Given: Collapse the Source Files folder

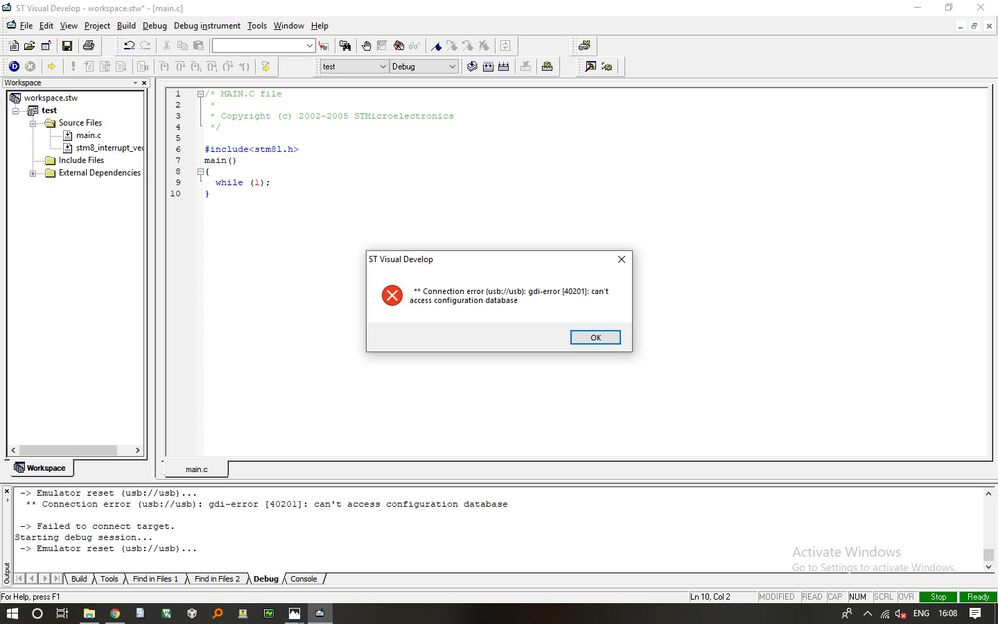Looking at the screenshot, I should tap(33, 123).
